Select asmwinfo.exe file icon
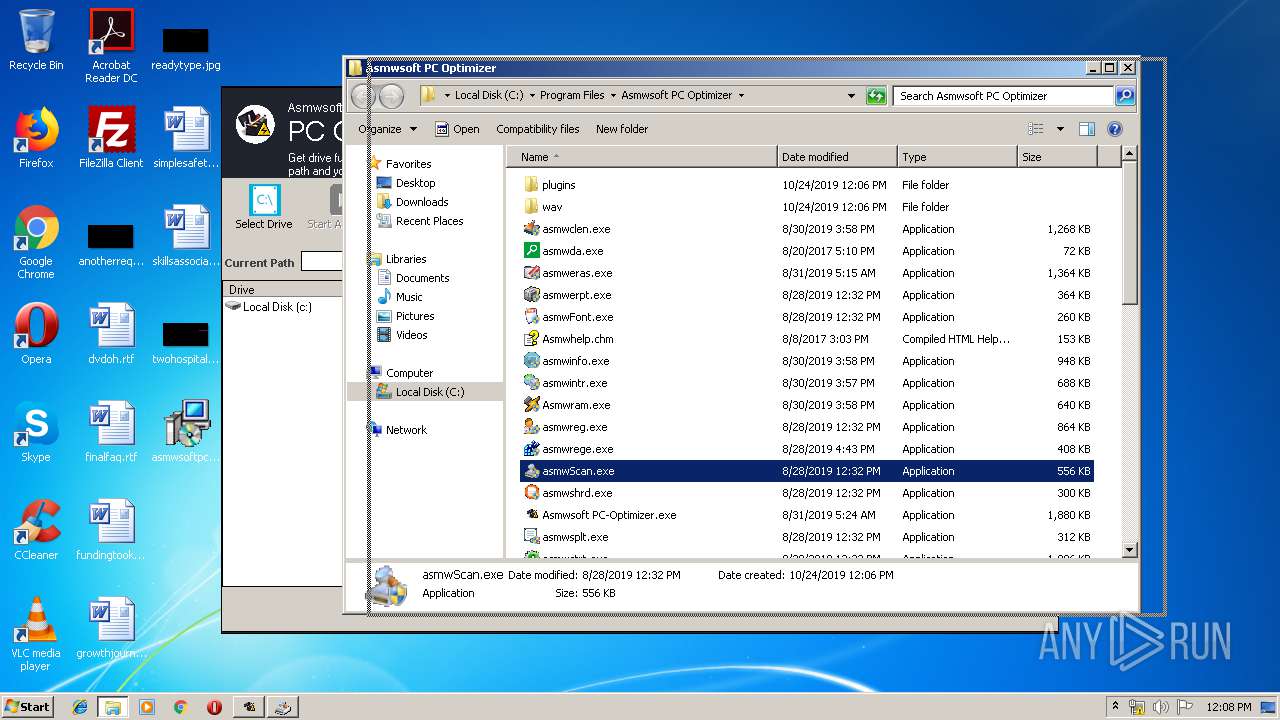Image resolution: width=1280 pixels, height=720 pixels. coord(532,361)
